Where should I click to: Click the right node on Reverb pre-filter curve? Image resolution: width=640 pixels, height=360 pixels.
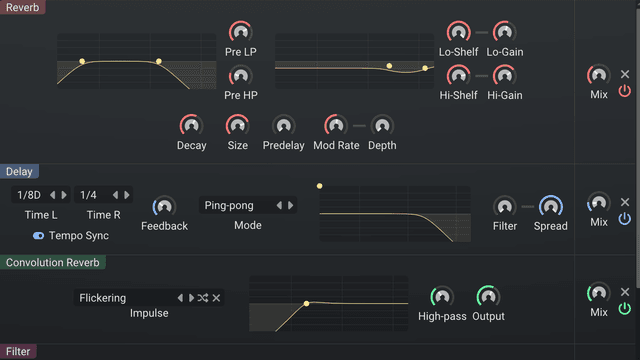[159, 61]
